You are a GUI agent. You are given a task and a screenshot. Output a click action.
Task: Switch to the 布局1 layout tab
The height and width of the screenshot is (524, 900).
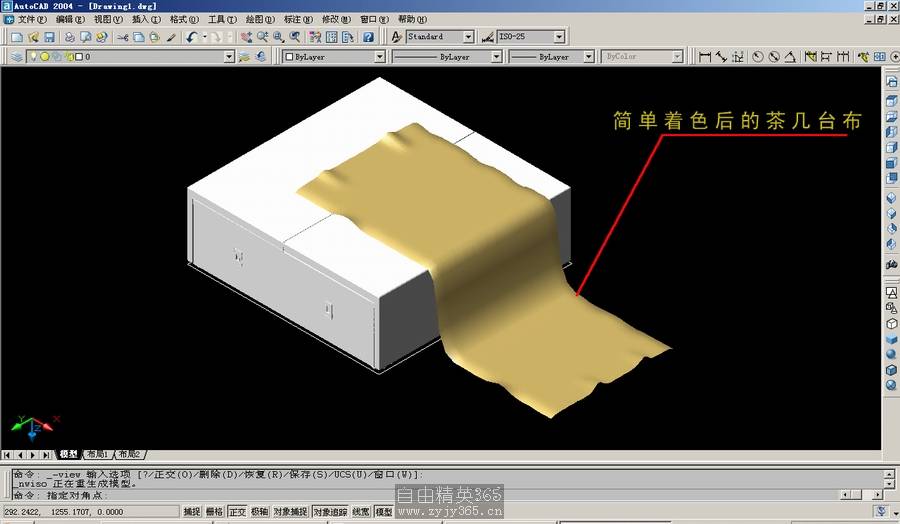[x=97, y=455]
